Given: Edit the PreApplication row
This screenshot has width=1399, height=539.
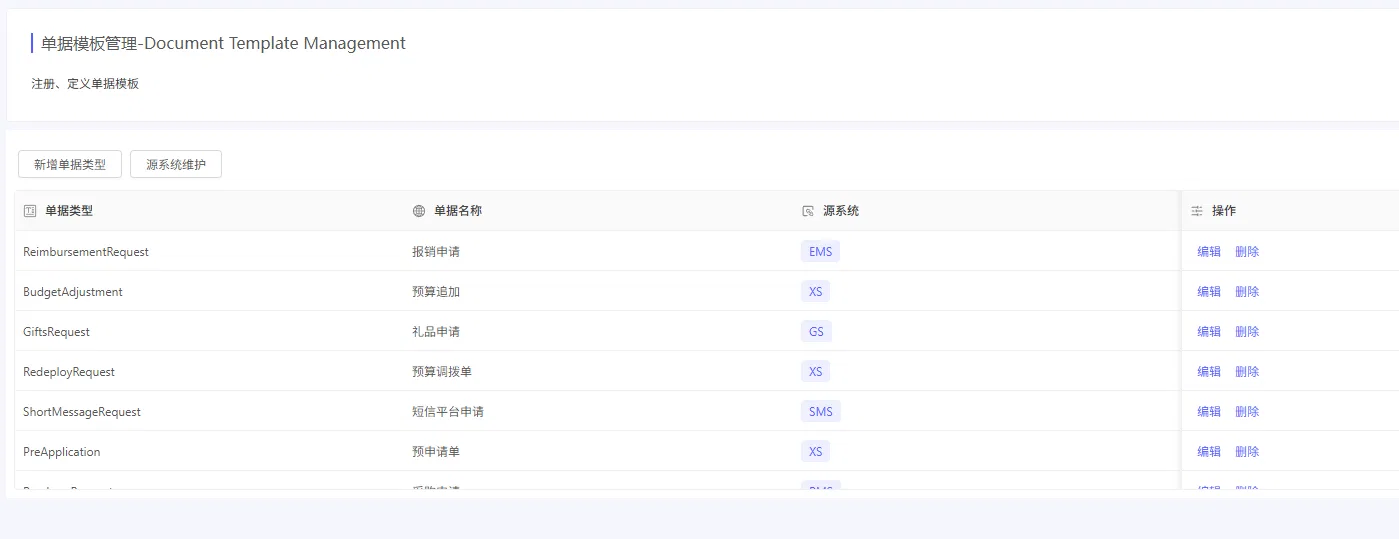Looking at the screenshot, I should pyautogui.click(x=1209, y=452).
